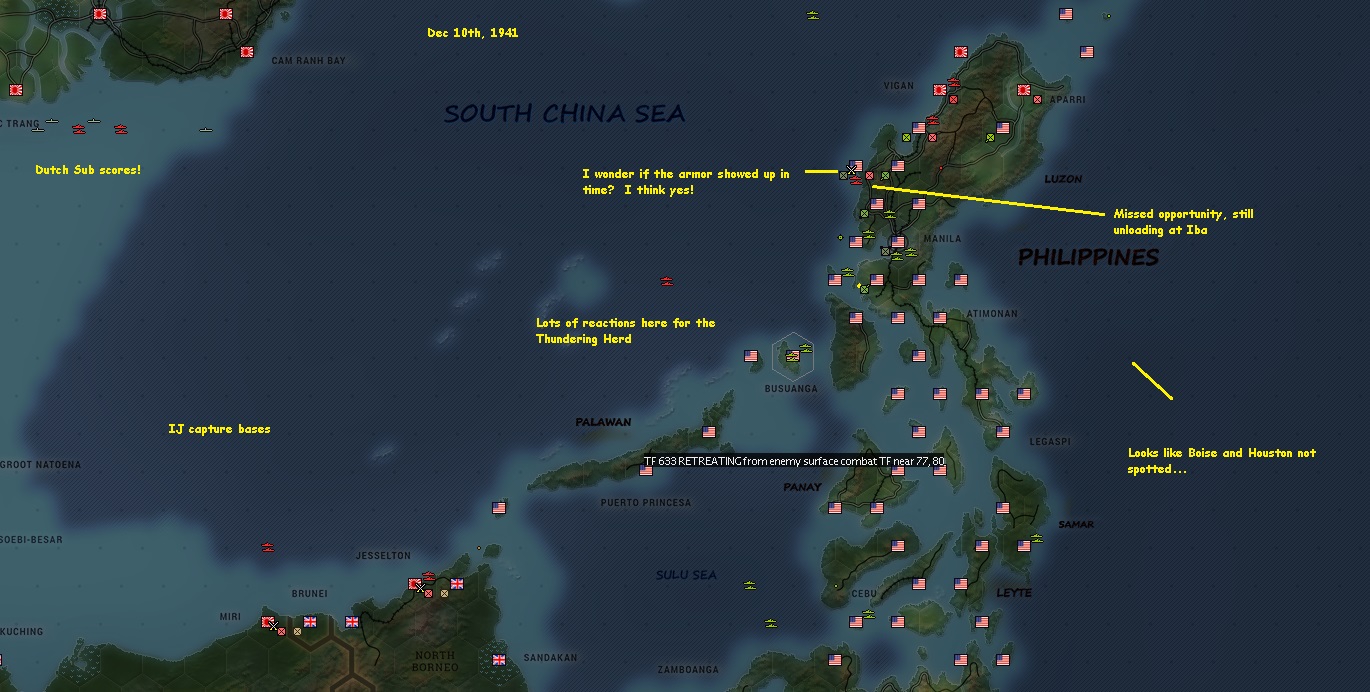1370x692 pixels.
Task: Select the Japanese flag base at Miri
Action: click(268, 622)
